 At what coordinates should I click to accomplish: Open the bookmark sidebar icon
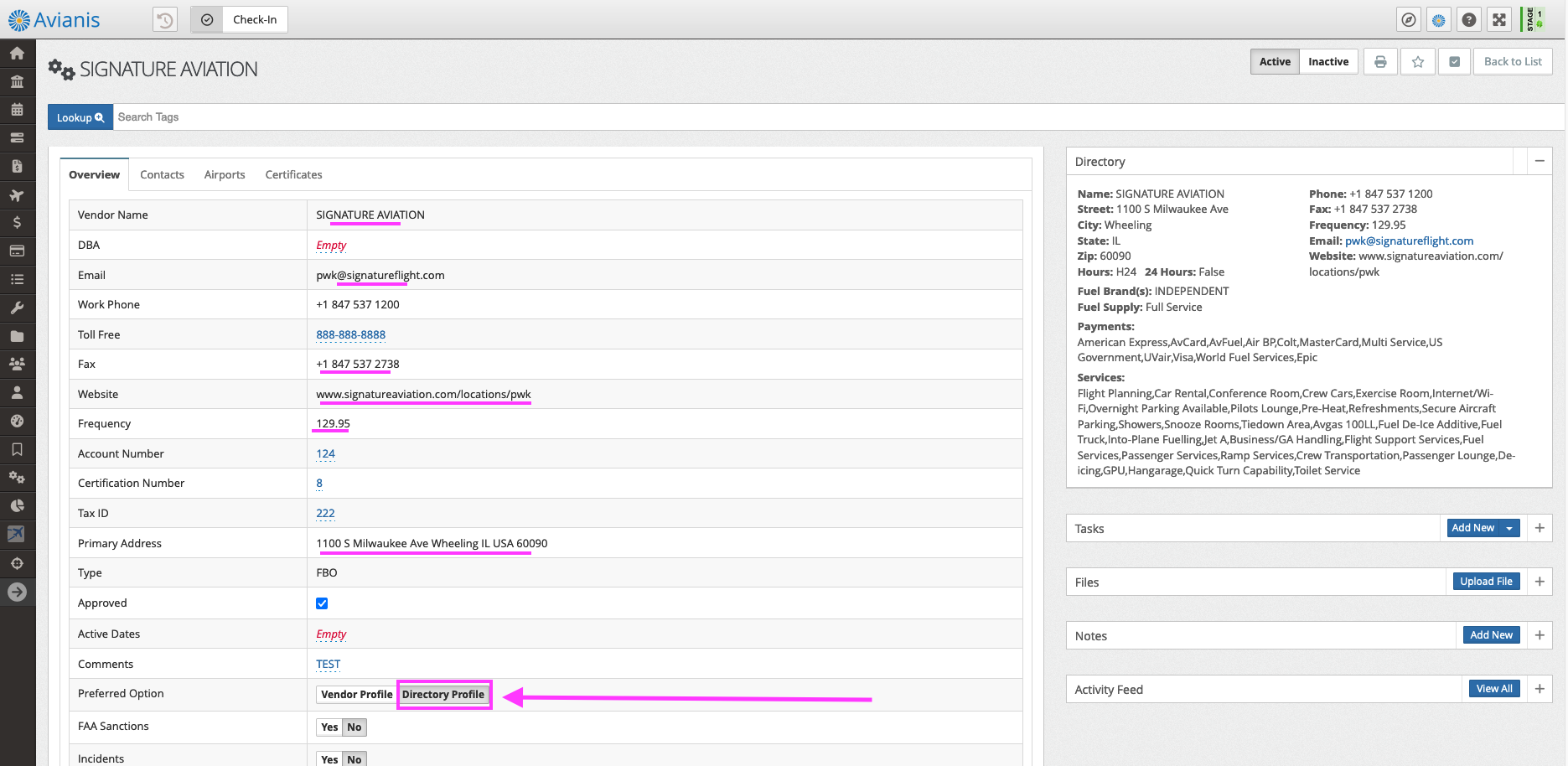pos(17,449)
